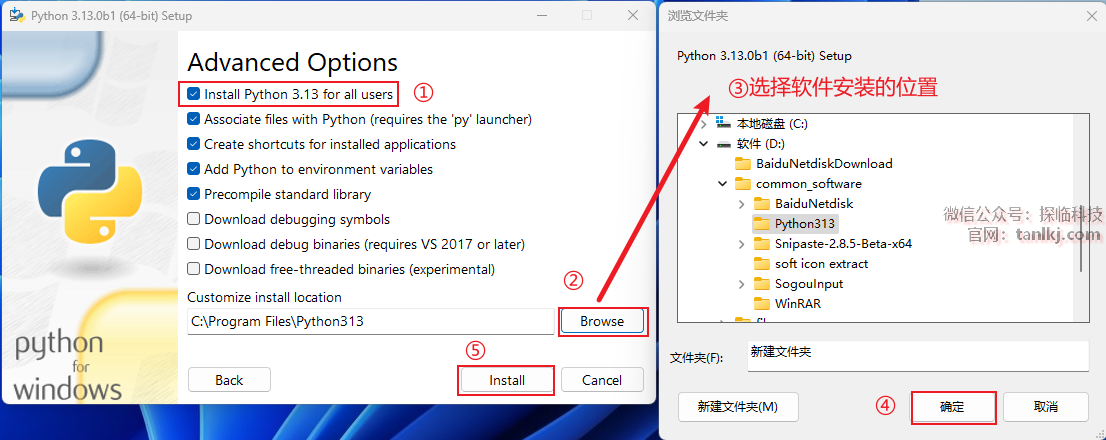Uncheck Install Python 3.13 for all users
Viewport: 1106px width, 440px height.
(194, 94)
